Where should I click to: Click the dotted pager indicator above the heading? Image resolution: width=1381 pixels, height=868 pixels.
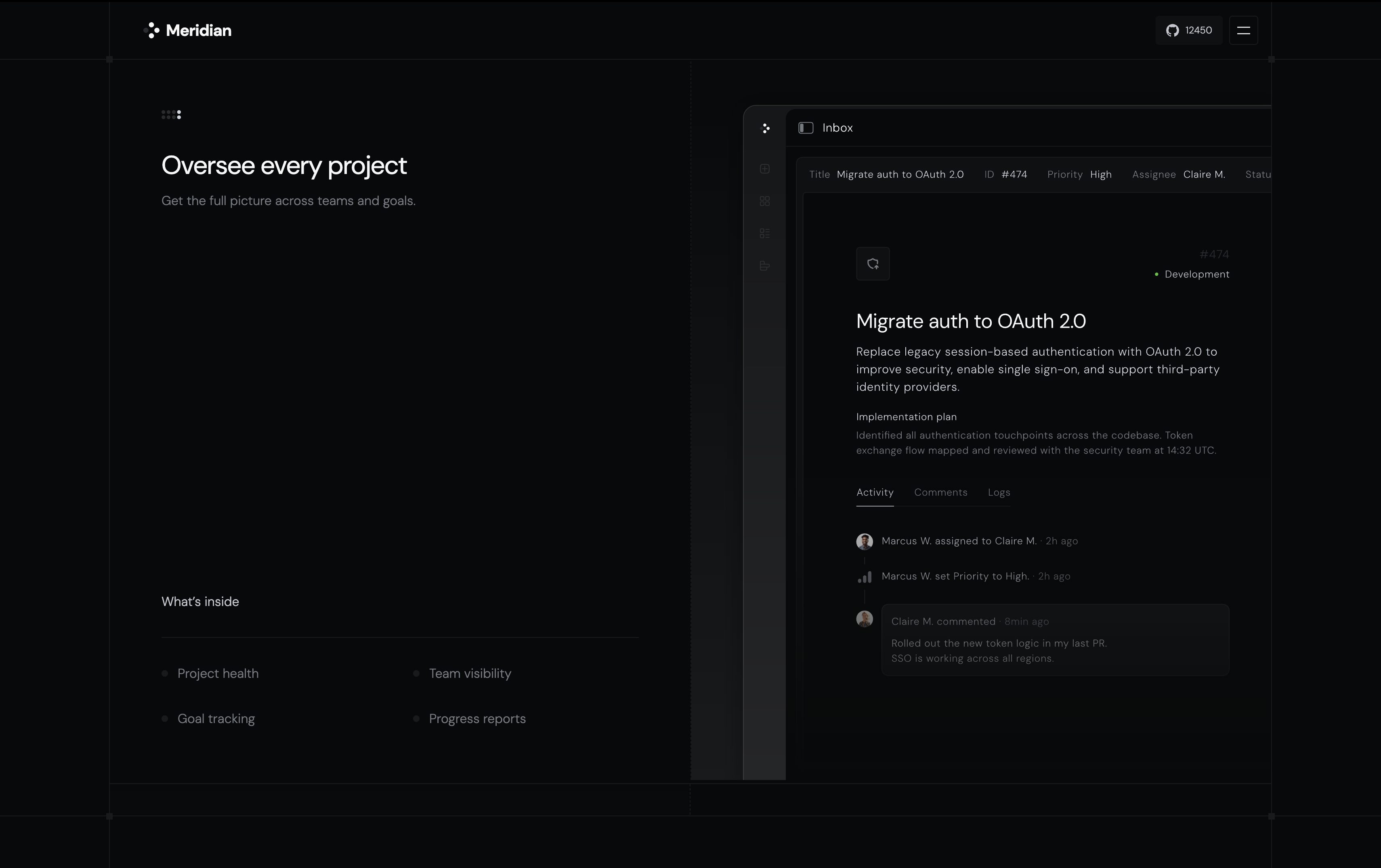pos(172,115)
